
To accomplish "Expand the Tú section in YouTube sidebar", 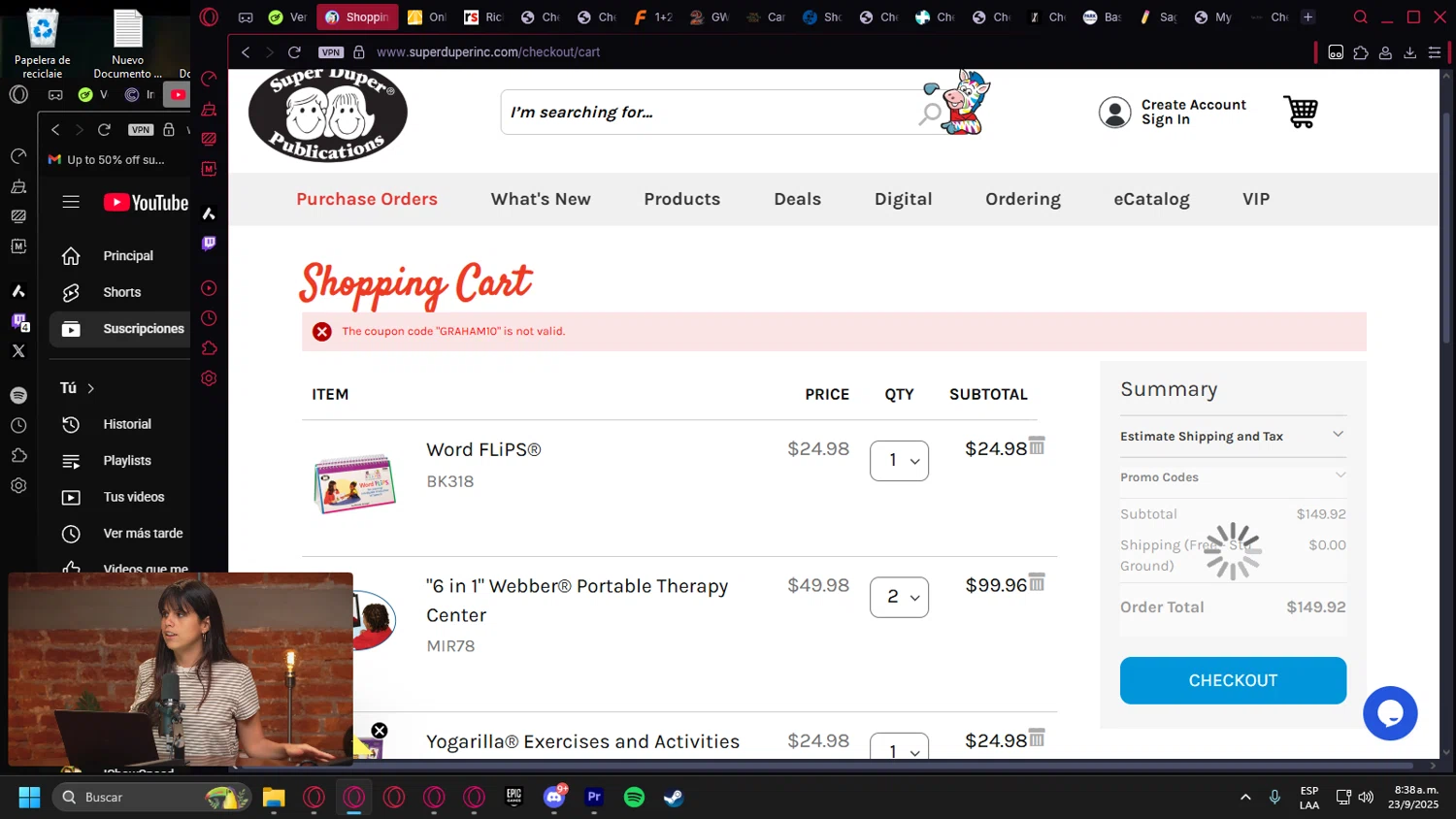I will pos(78,388).
